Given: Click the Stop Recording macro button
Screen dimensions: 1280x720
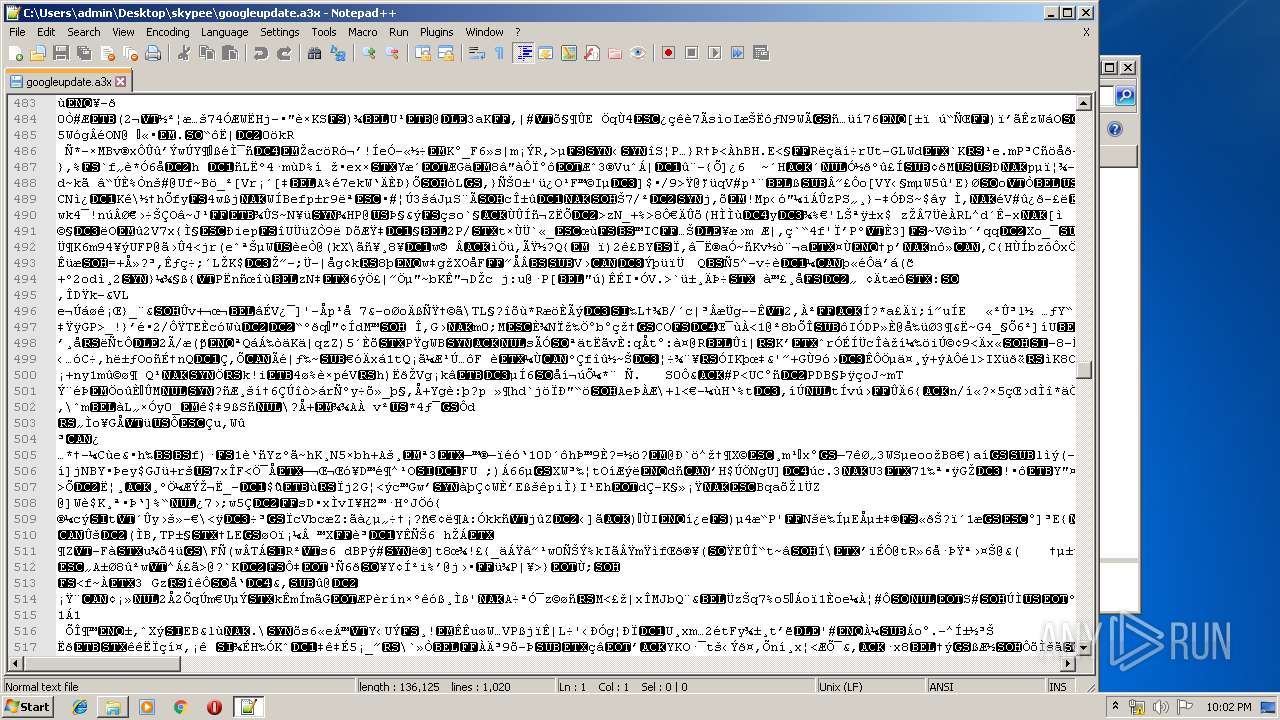Looking at the screenshot, I should point(690,53).
